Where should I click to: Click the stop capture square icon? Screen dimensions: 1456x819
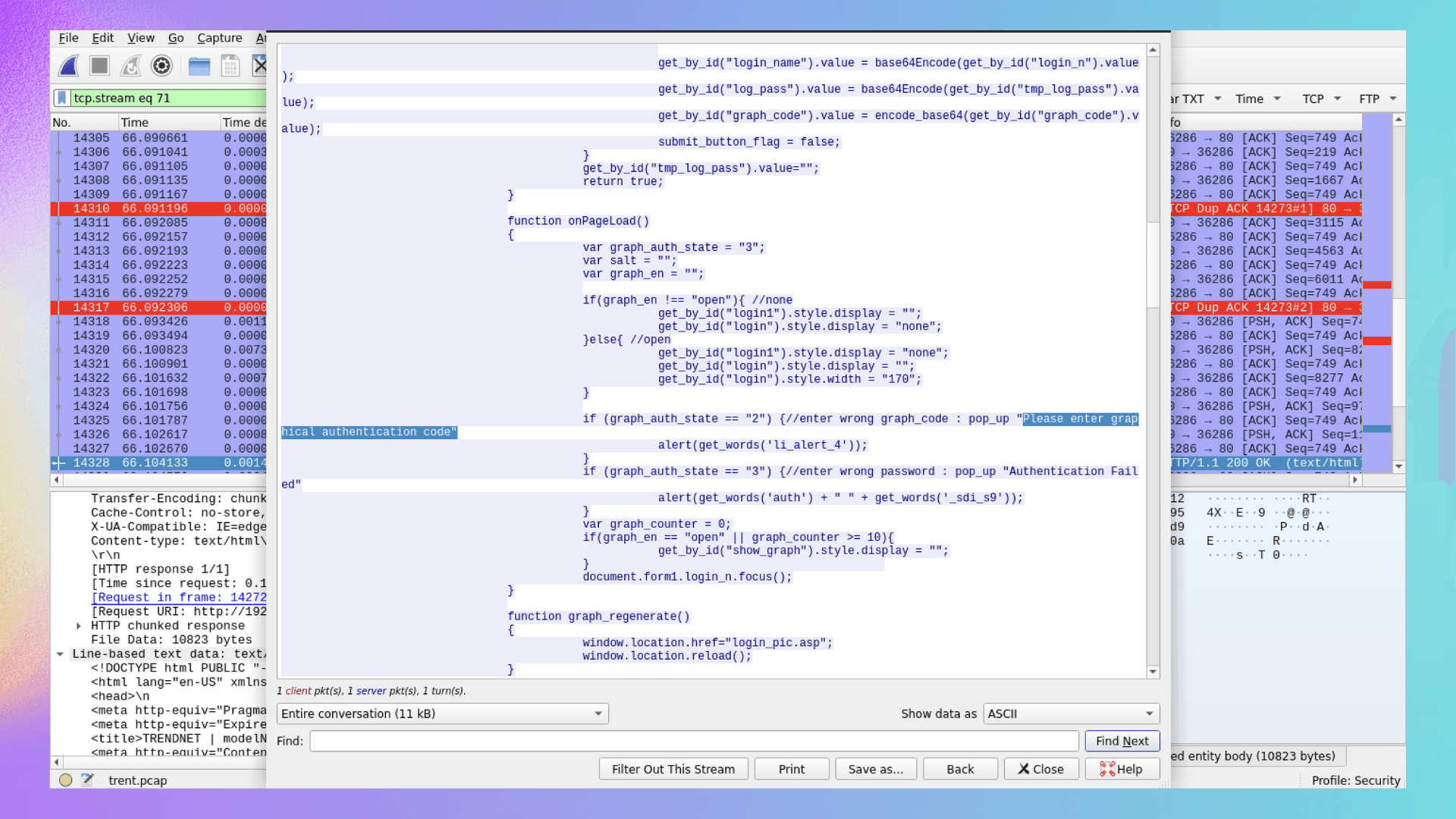99,66
